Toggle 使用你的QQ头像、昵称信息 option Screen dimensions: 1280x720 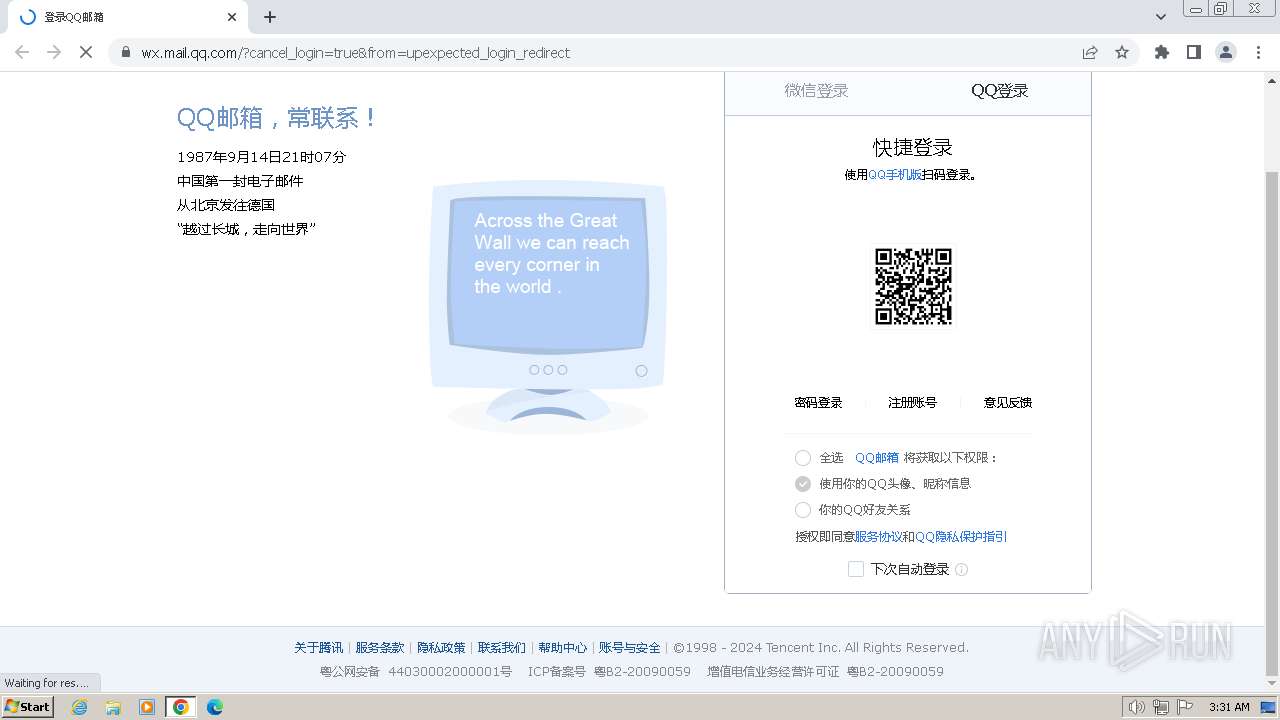(802, 484)
